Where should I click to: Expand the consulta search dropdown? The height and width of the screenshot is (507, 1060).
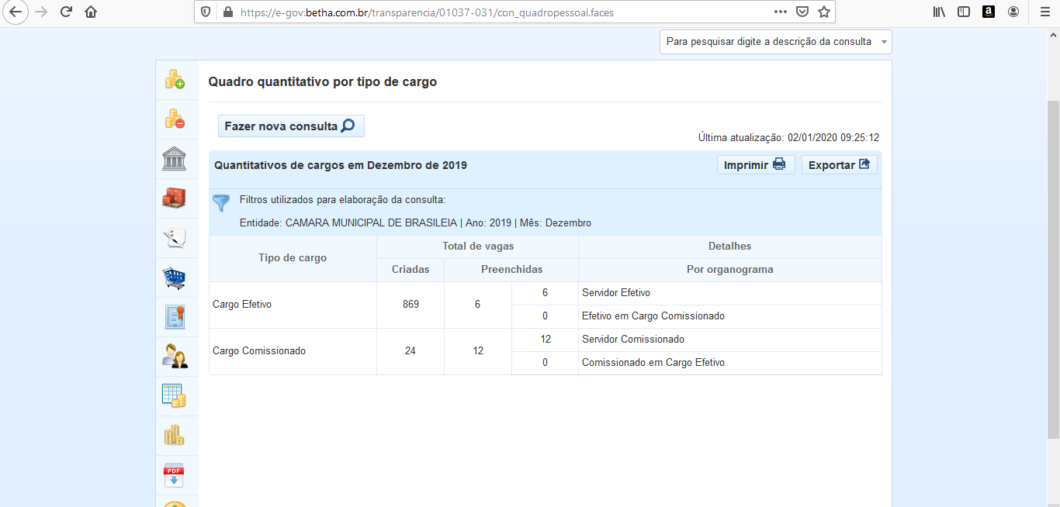(775, 42)
